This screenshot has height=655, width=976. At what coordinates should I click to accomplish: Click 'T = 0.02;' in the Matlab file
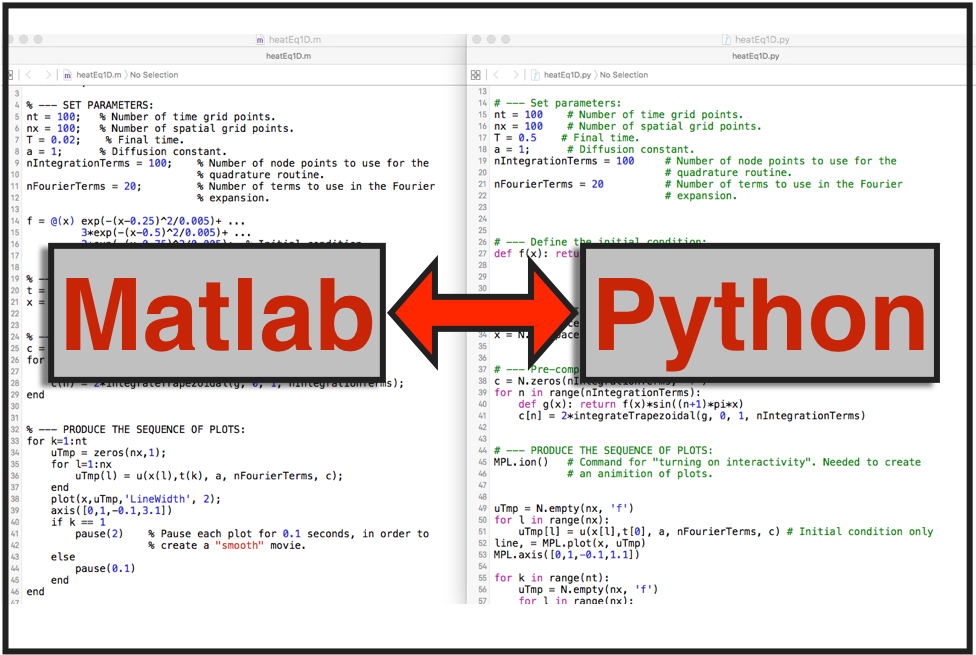click(54, 140)
